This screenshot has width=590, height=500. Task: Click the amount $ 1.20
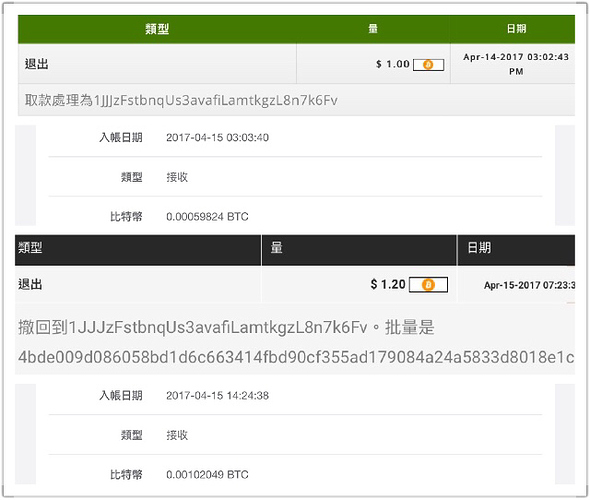(x=388, y=284)
